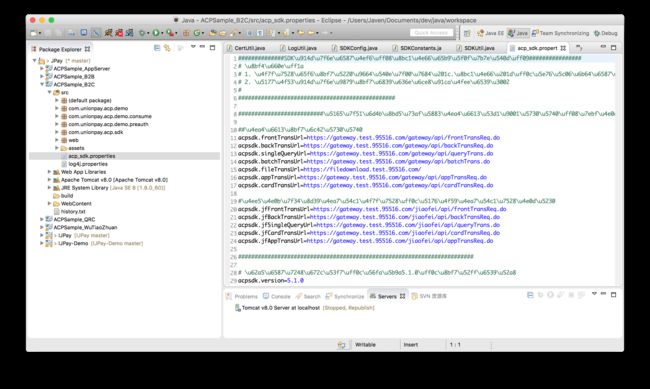Image resolution: width=650 pixels, height=389 pixels.
Task: Click the green Run button in toolbar
Action: pyautogui.click(x=155, y=33)
